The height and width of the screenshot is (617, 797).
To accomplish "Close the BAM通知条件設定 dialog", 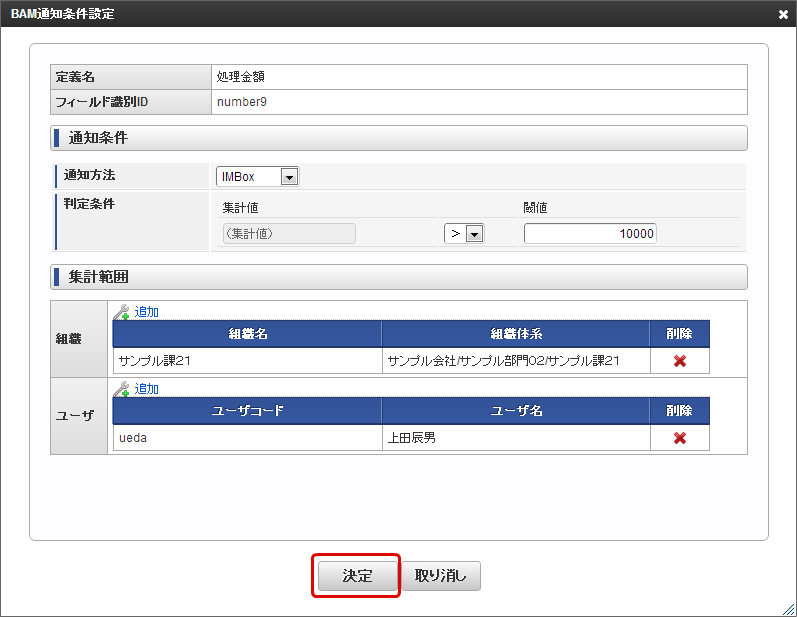I will point(783,14).
